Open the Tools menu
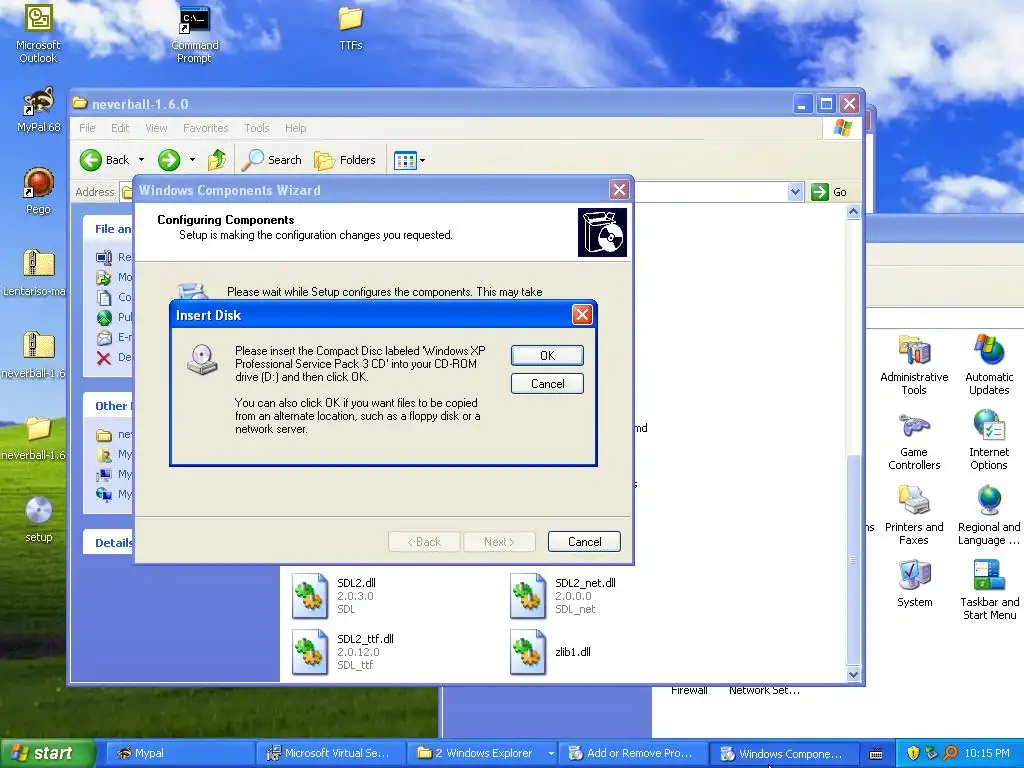The width and height of the screenshot is (1024, 768). [257, 128]
